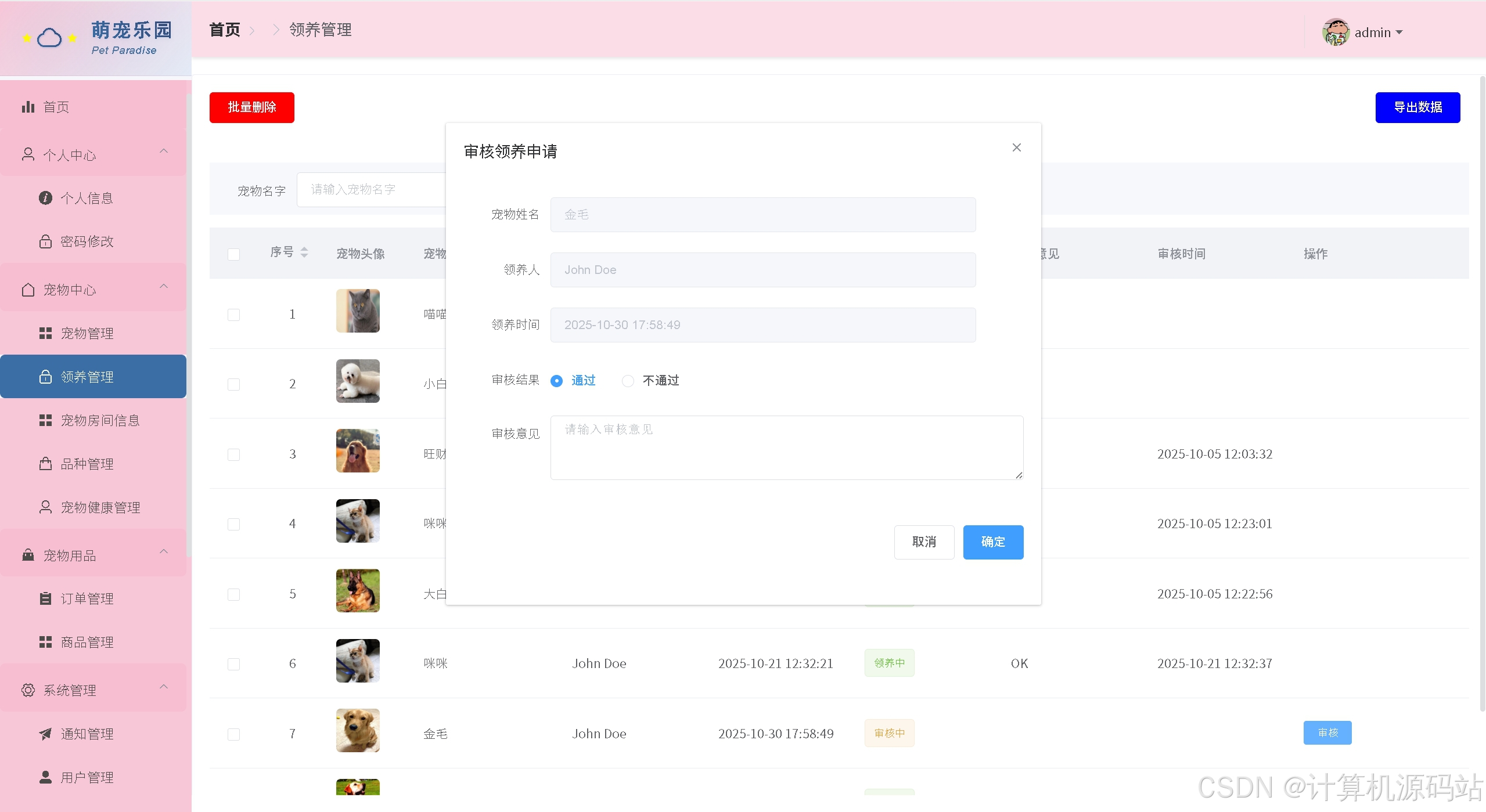Click the German shepherd thumbnail in row 5
The image size is (1486, 812).
point(358,591)
